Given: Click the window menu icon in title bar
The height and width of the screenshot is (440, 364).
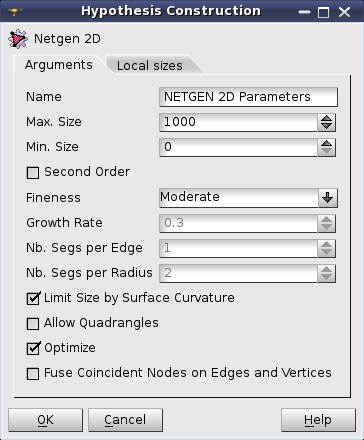Looking at the screenshot, I should [15, 12].
